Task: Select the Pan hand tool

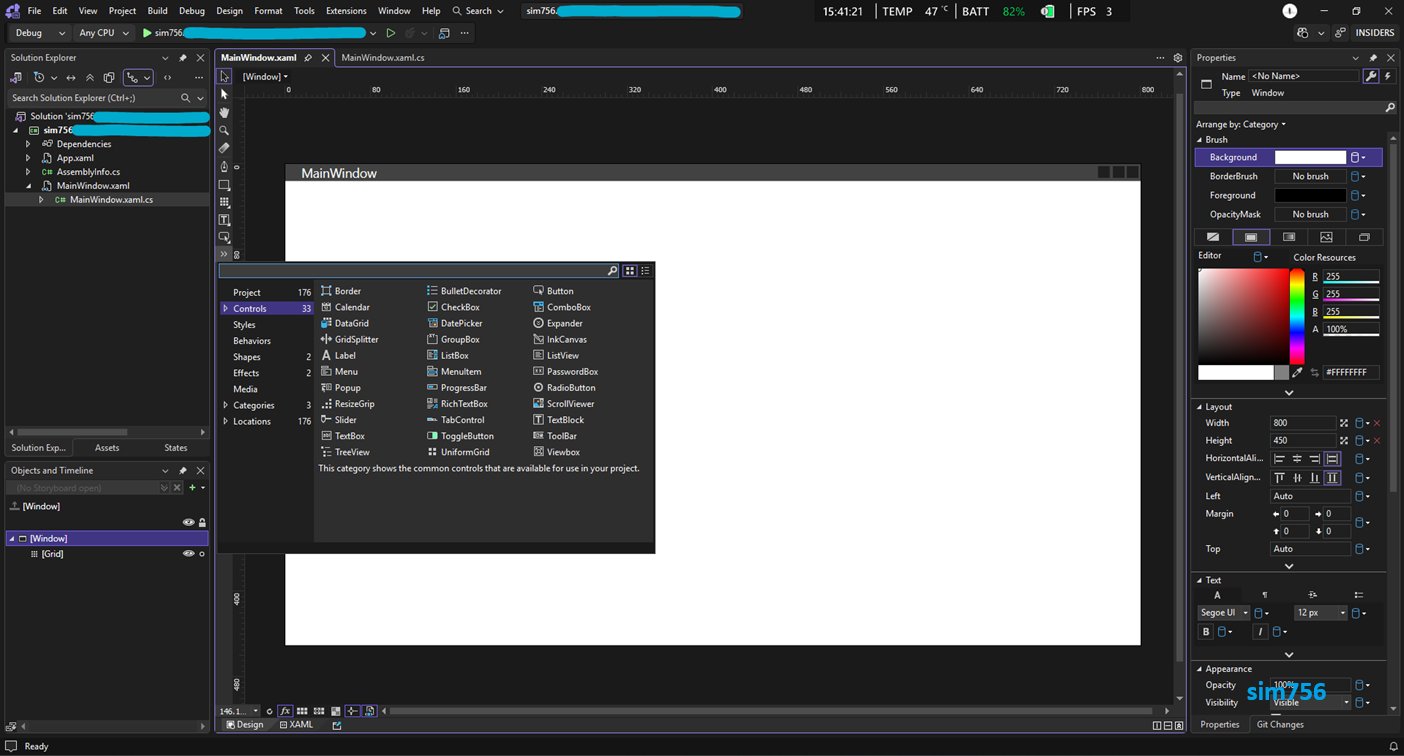Action: [224, 112]
